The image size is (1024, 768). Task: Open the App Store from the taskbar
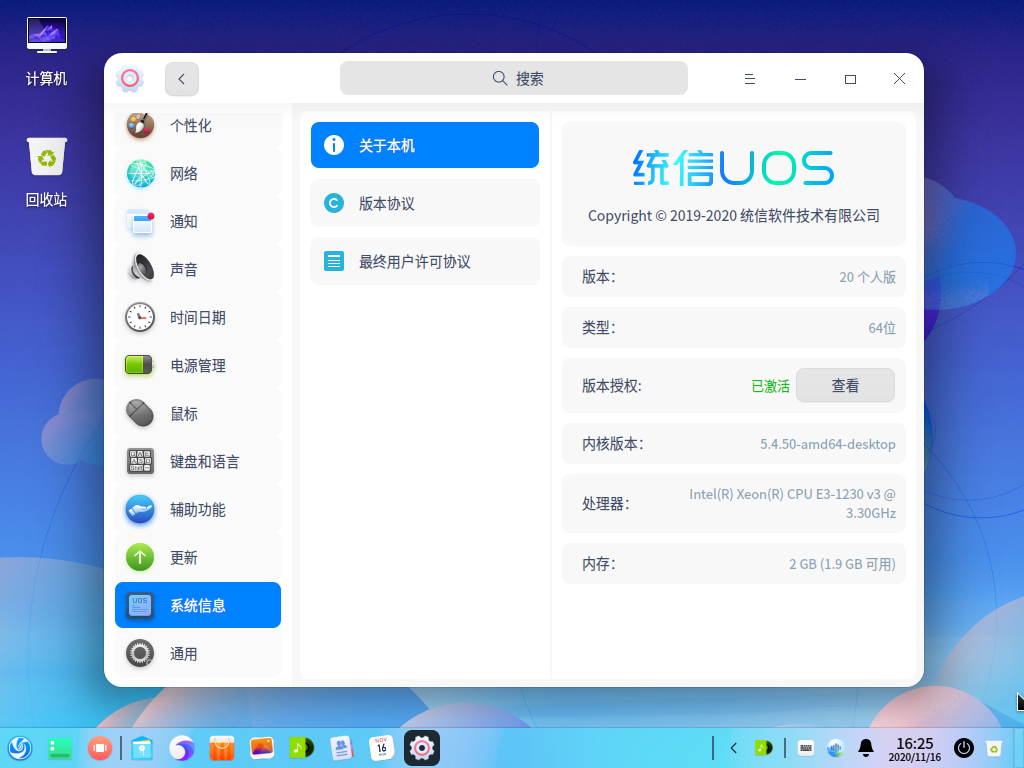click(222, 748)
